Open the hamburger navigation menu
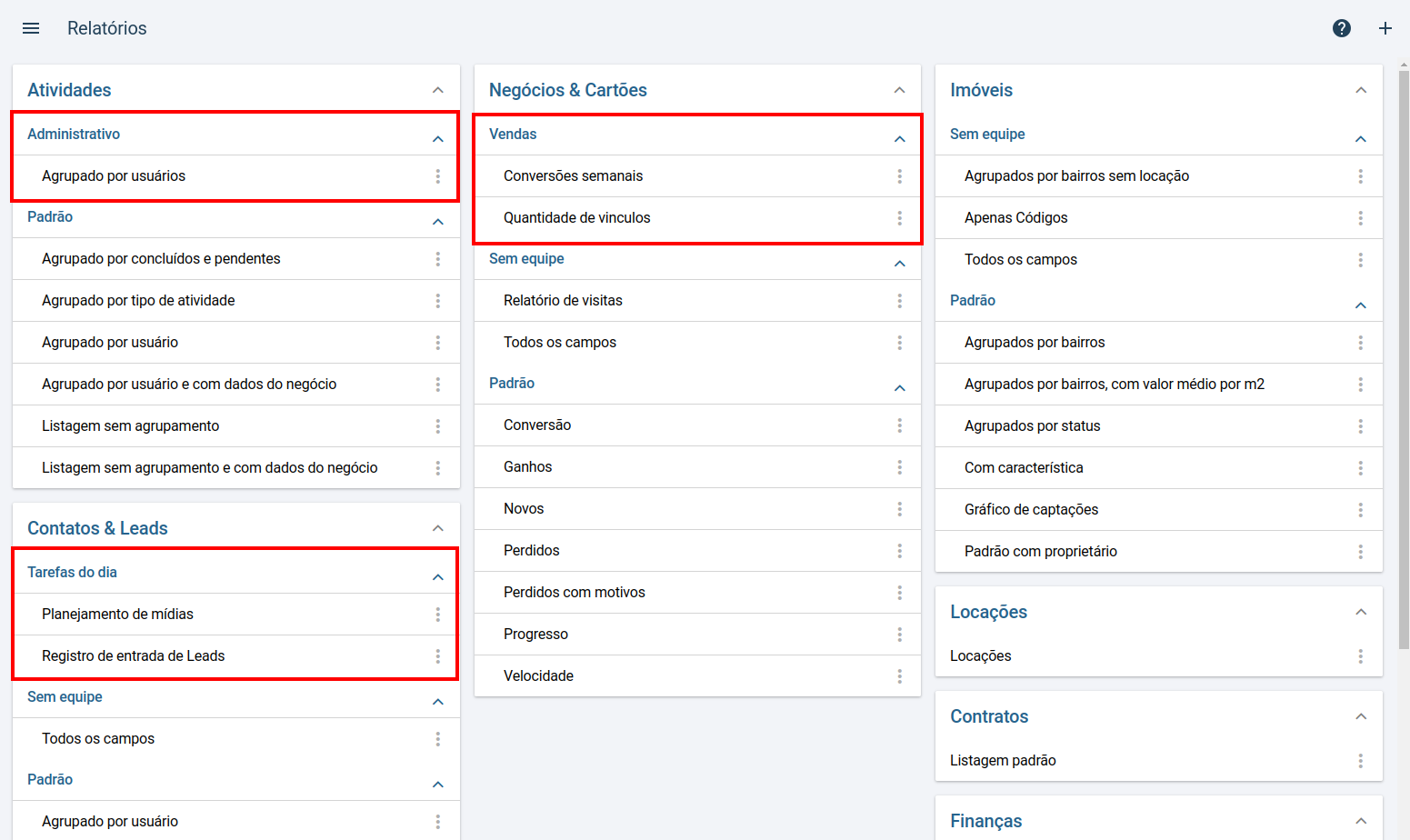Screen dimensions: 1410x840 (31, 28)
